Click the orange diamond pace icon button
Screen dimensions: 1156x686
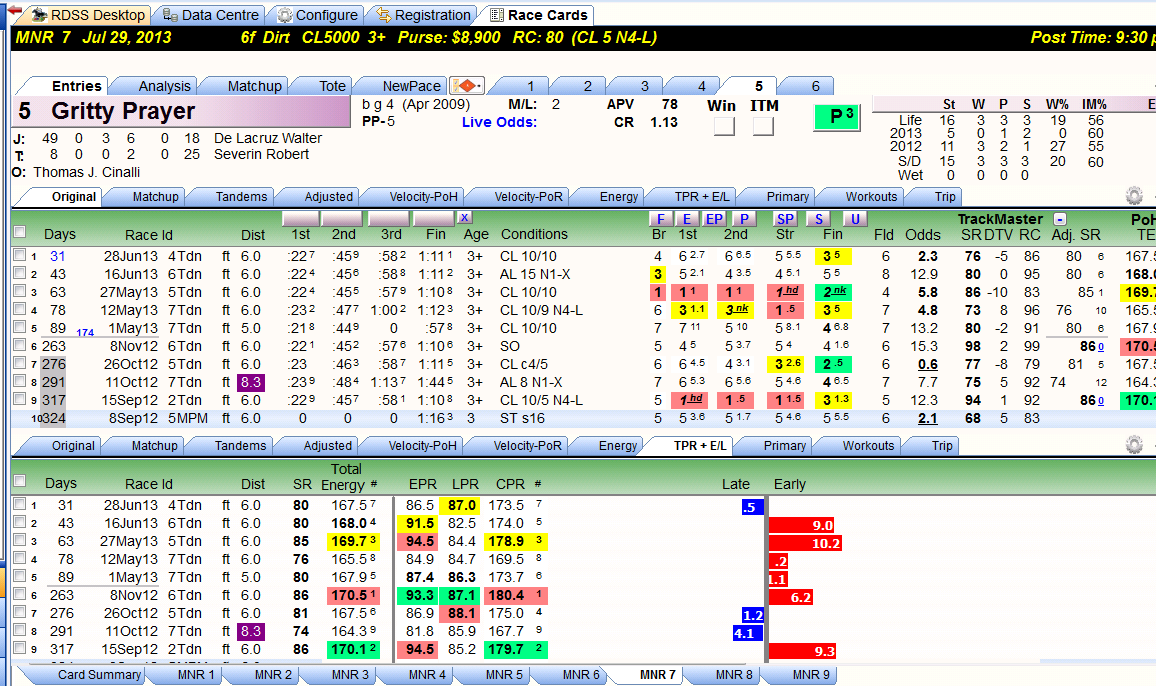coord(467,86)
